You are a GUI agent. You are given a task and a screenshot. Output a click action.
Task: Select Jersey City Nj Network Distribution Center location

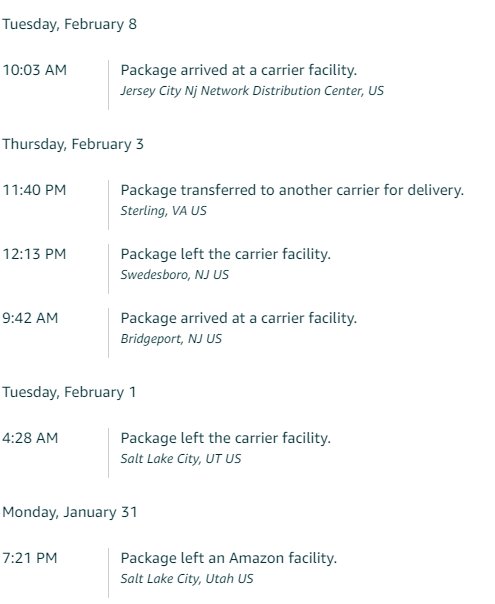(x=252, y=91)
